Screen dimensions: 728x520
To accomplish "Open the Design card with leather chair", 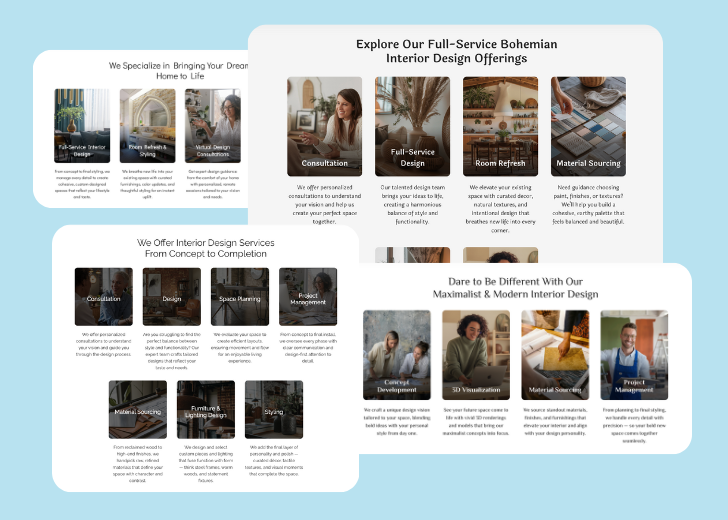I will (x=172, y=297).
